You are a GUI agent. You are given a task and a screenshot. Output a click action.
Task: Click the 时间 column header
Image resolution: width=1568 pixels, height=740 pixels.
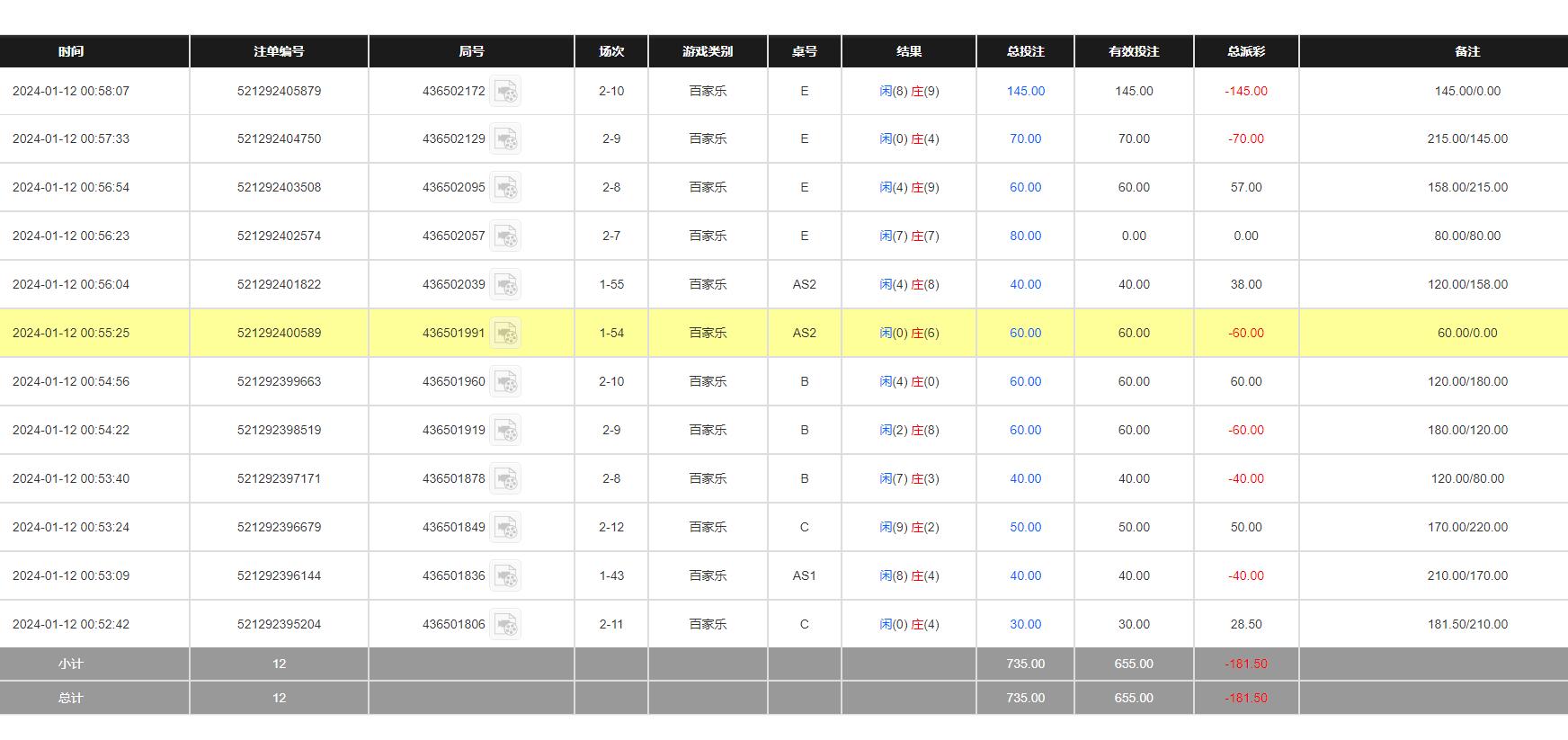71,51
